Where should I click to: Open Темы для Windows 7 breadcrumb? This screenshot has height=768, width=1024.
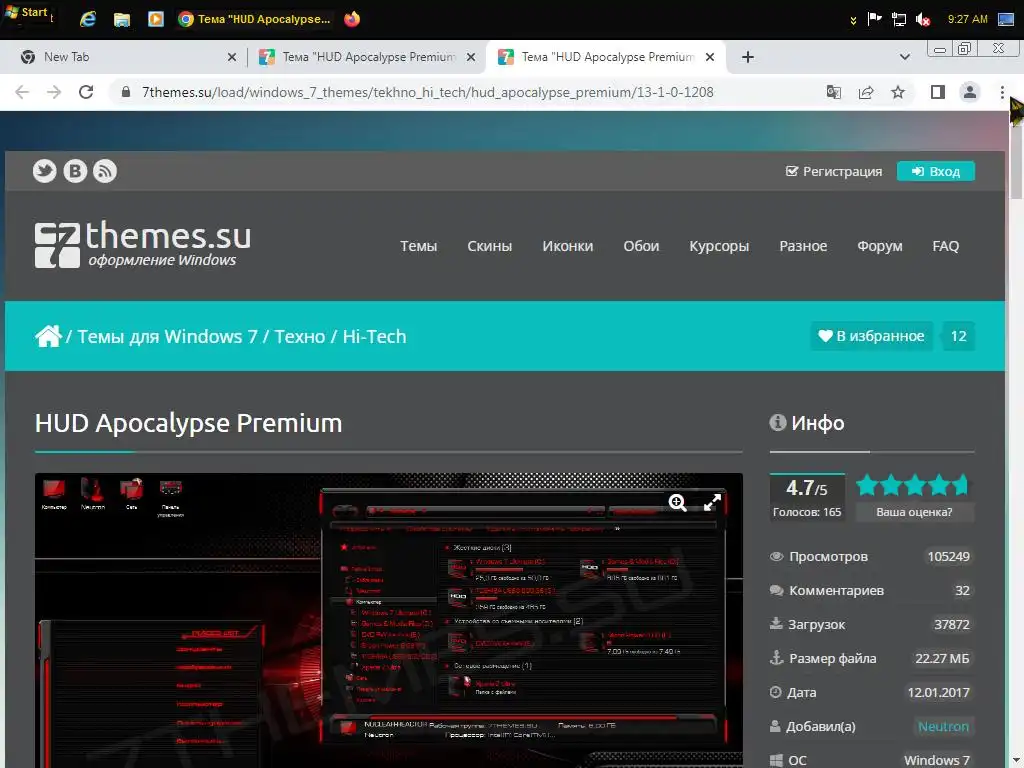[167, 336]
